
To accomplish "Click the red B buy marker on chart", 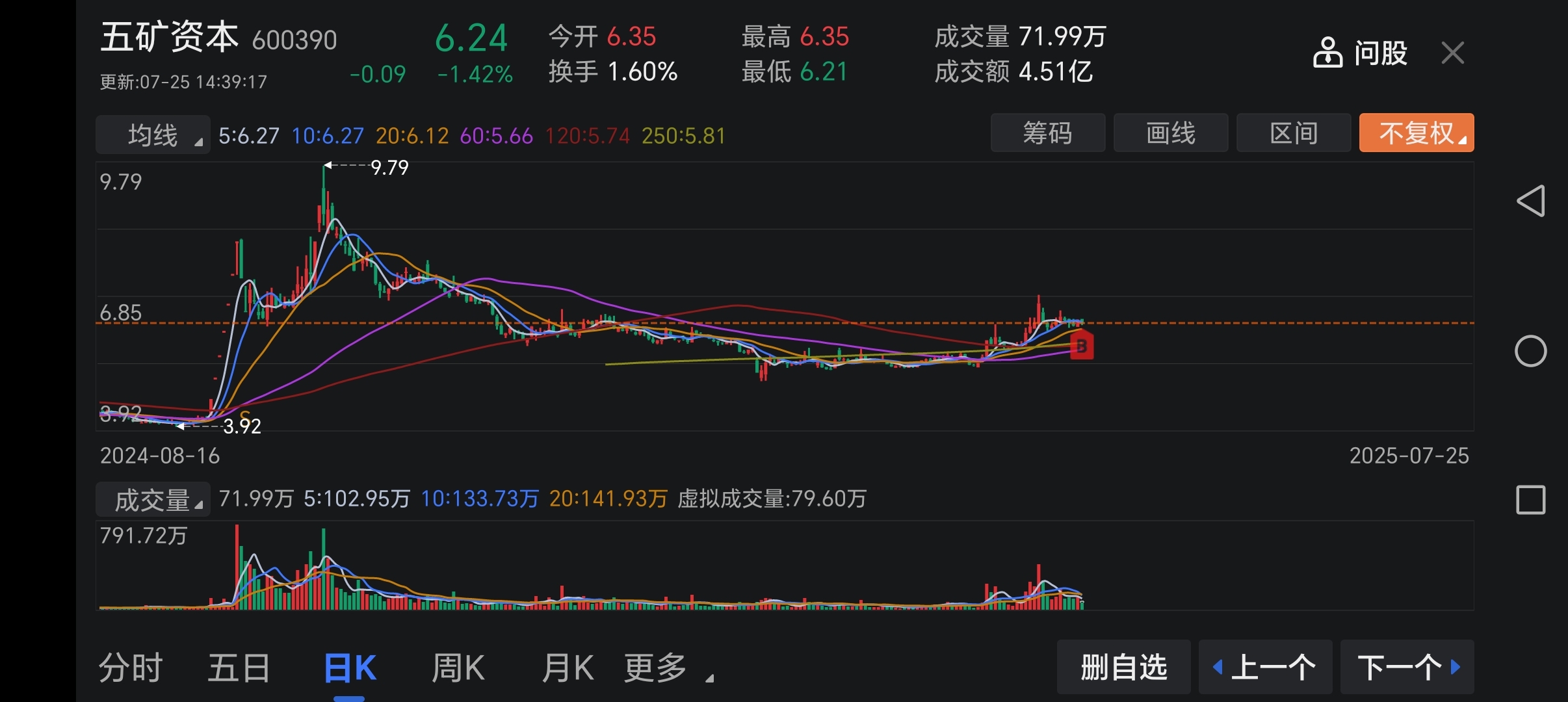I will pos(1082,345).
